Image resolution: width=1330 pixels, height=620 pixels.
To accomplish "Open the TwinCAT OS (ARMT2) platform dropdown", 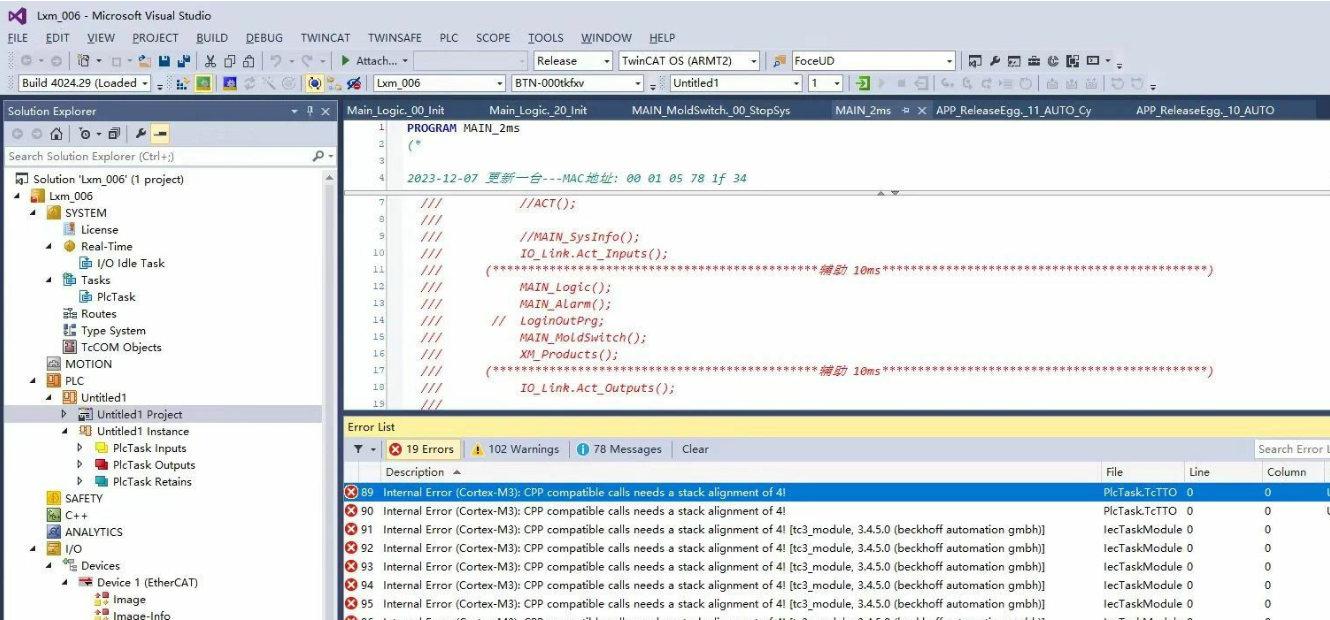I will tap(689, 60).
